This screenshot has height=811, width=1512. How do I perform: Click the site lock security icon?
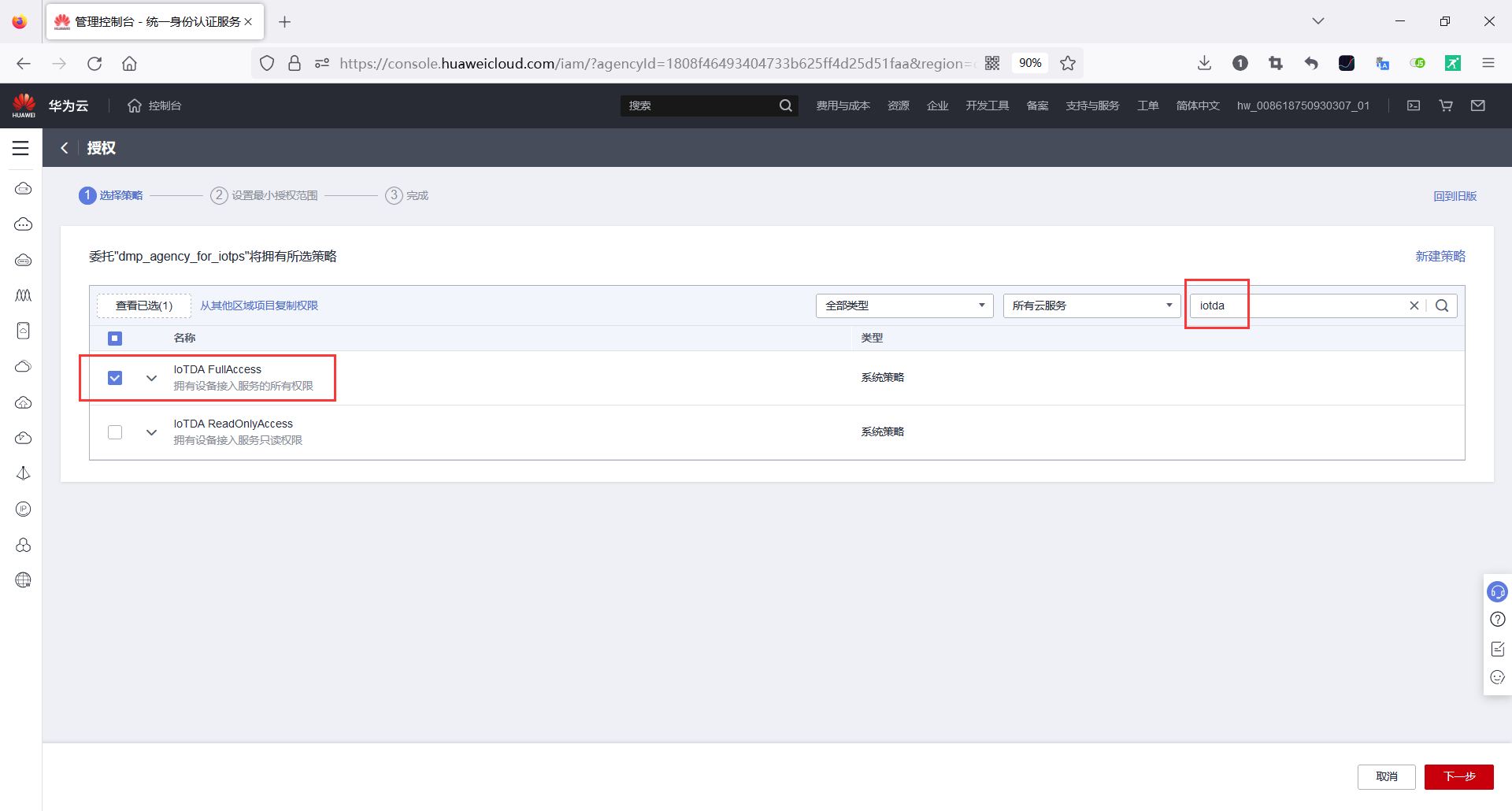coord(295,63)
